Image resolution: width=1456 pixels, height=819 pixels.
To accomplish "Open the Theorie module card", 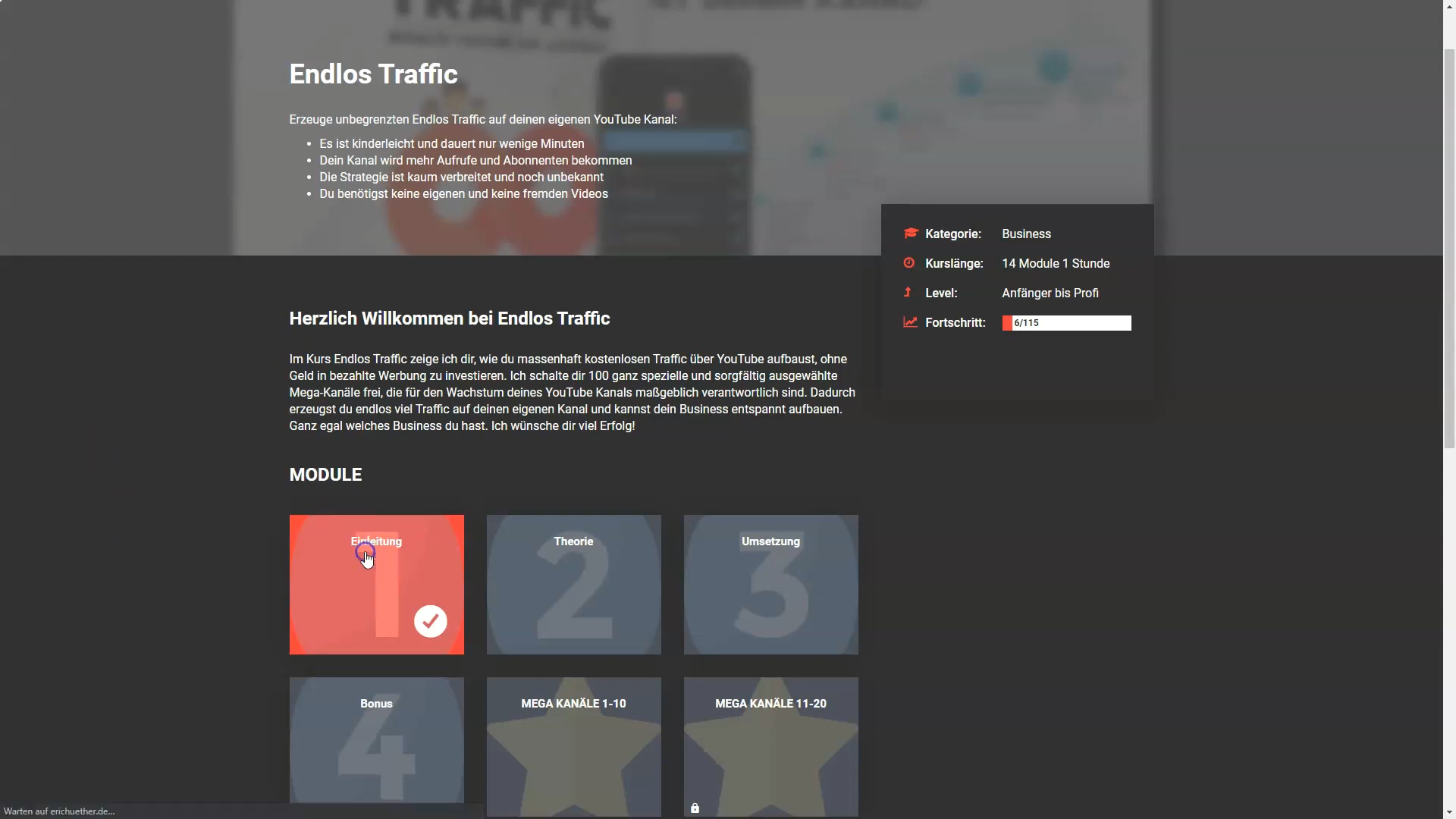I will [573, 585].
